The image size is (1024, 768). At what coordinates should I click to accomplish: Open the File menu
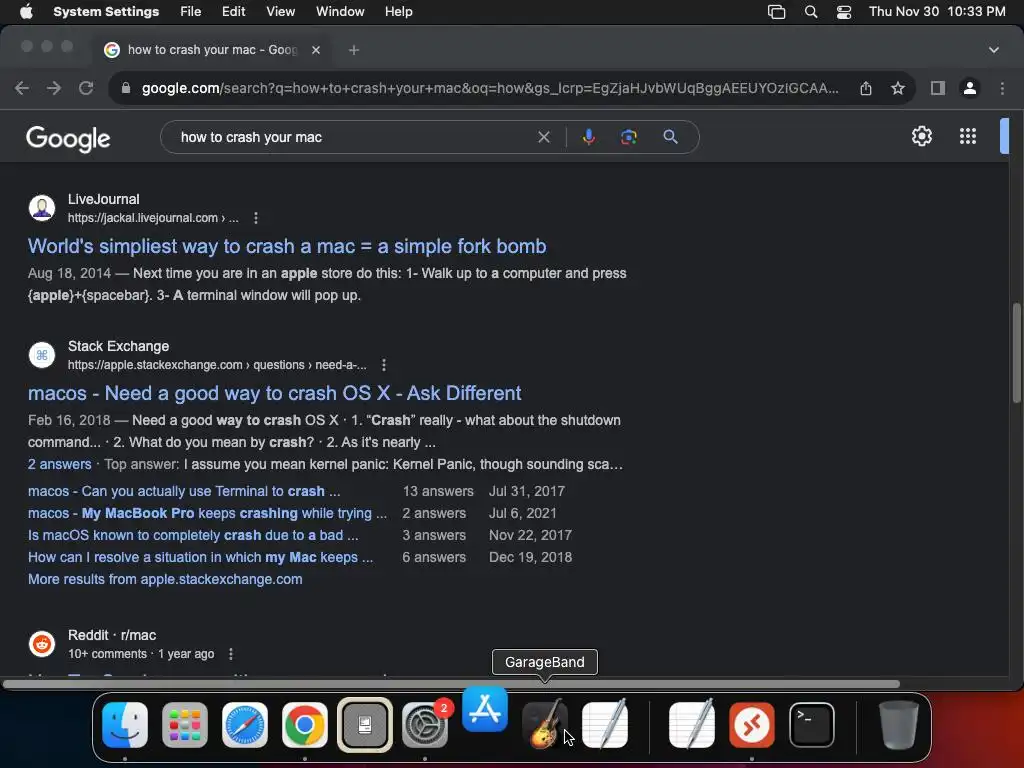(191, 12)
